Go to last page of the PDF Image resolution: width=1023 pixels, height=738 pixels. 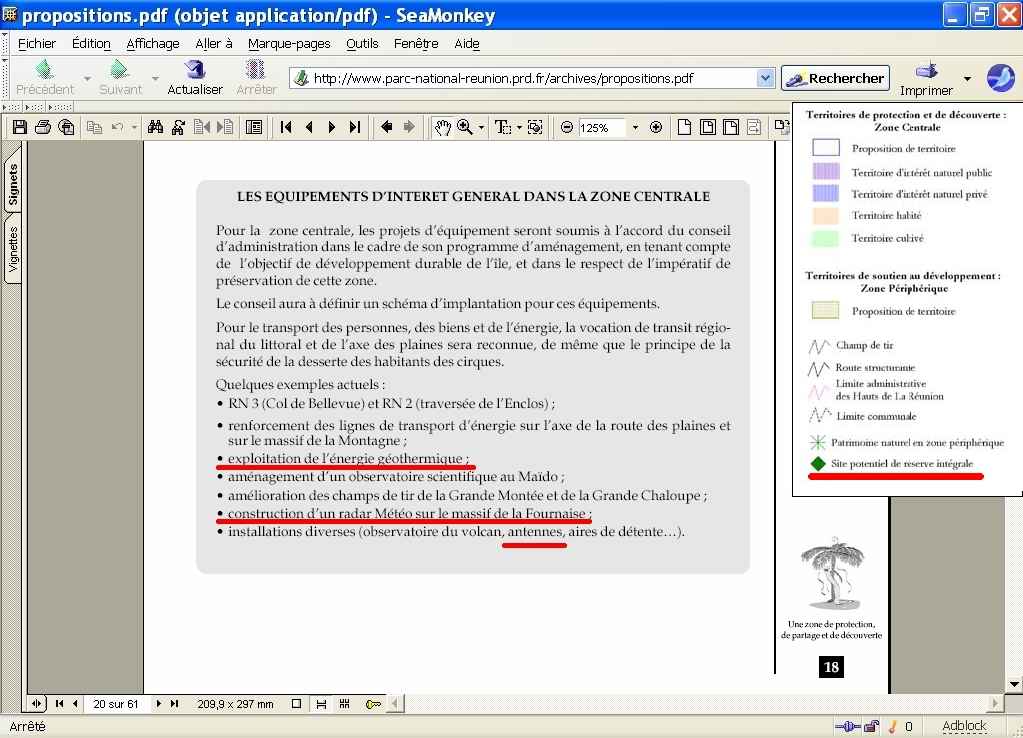point(354,127)
